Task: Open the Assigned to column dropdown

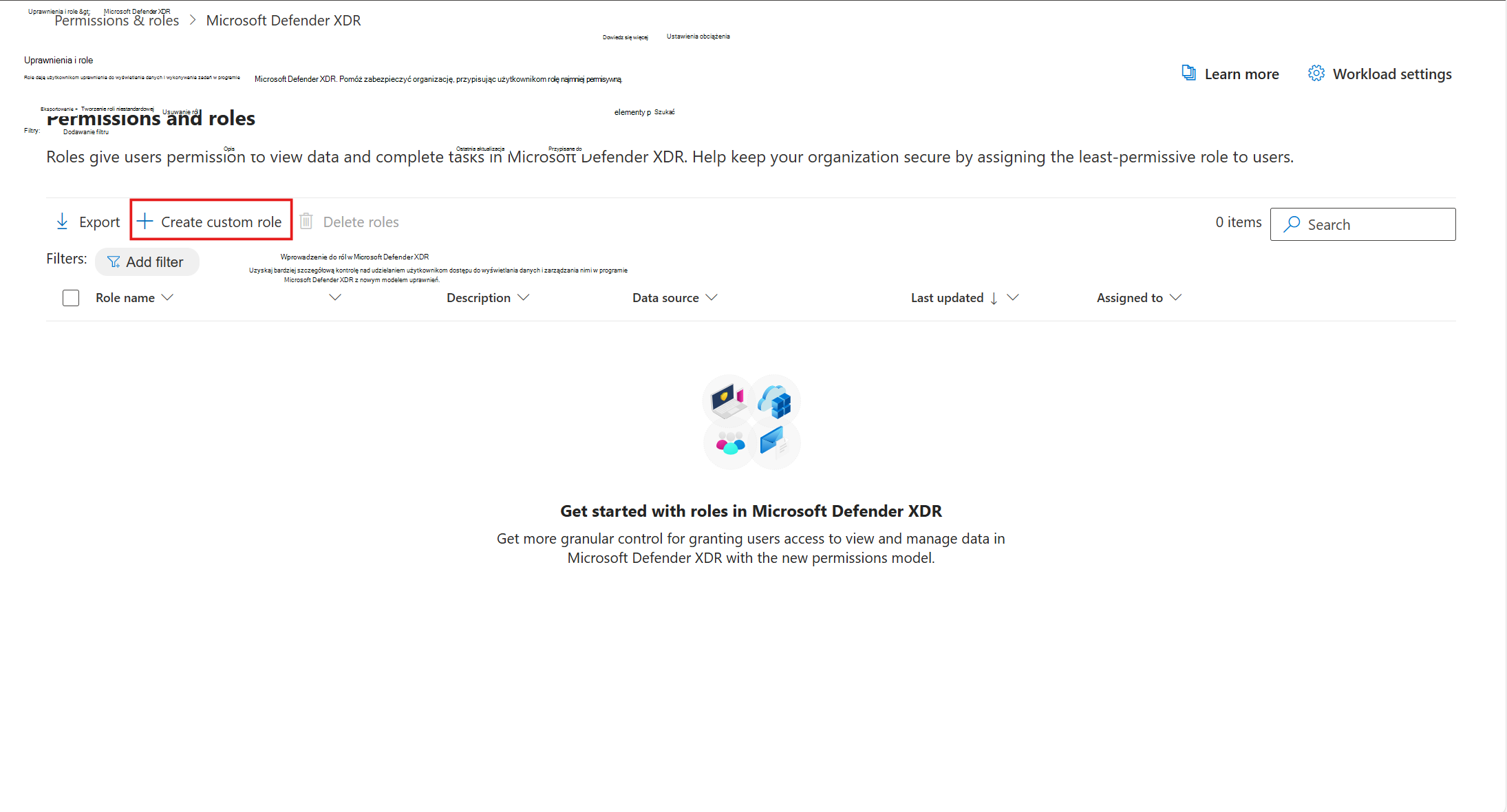Action: click(1175, 297)
